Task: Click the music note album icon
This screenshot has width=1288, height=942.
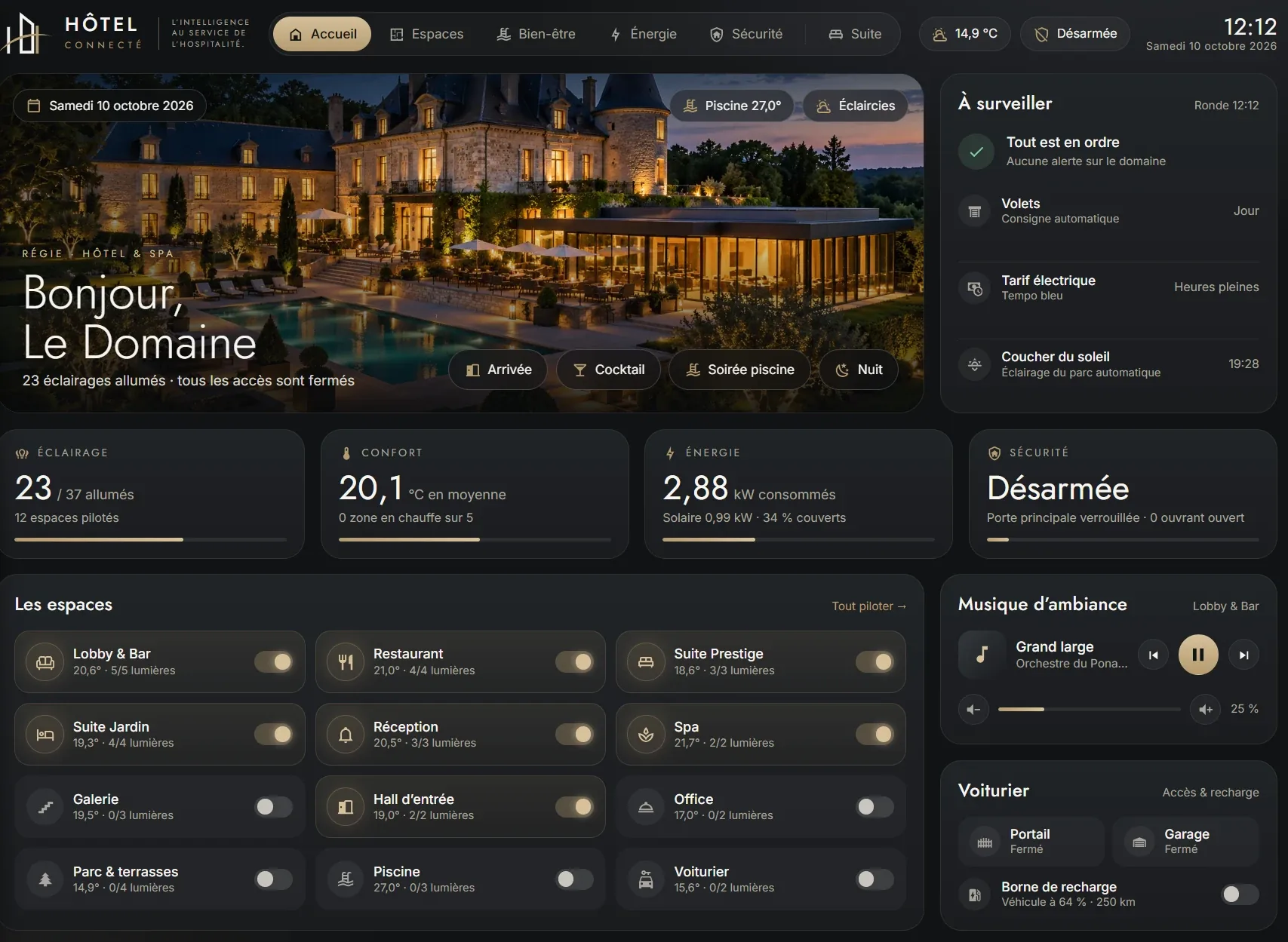Action: coord(982,655)
